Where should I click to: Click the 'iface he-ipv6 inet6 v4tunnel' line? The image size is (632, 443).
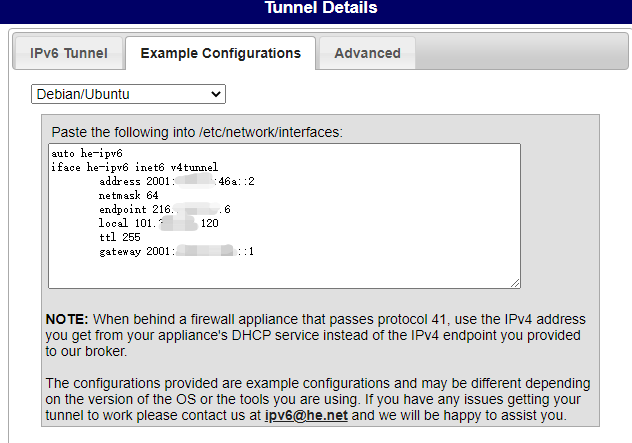134,167
